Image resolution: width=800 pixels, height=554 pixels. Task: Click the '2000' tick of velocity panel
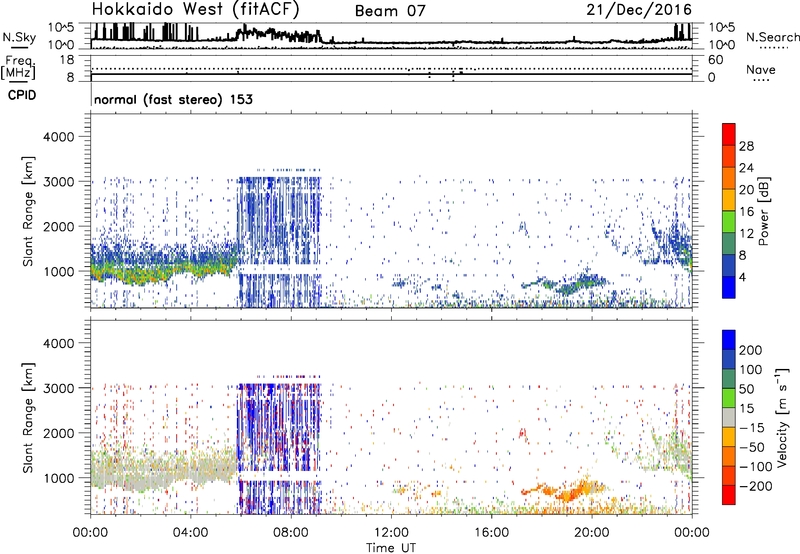pyautogui.click(x=59, y=433)
